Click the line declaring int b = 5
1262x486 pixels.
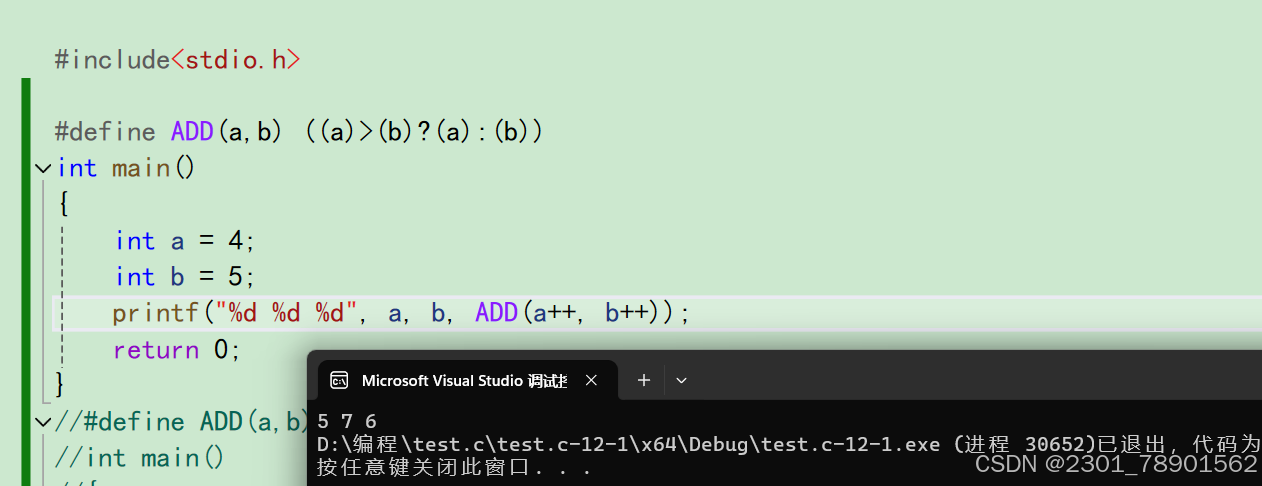click(185, 277)
